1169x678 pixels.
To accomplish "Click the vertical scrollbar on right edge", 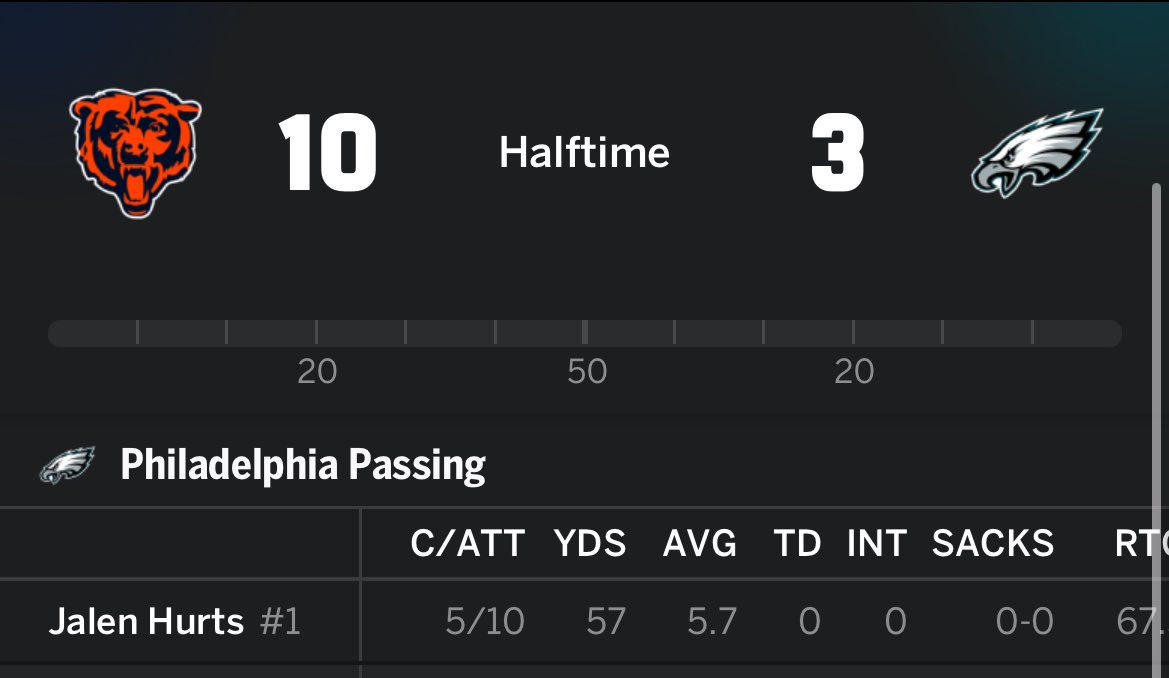I will 1156,430.
